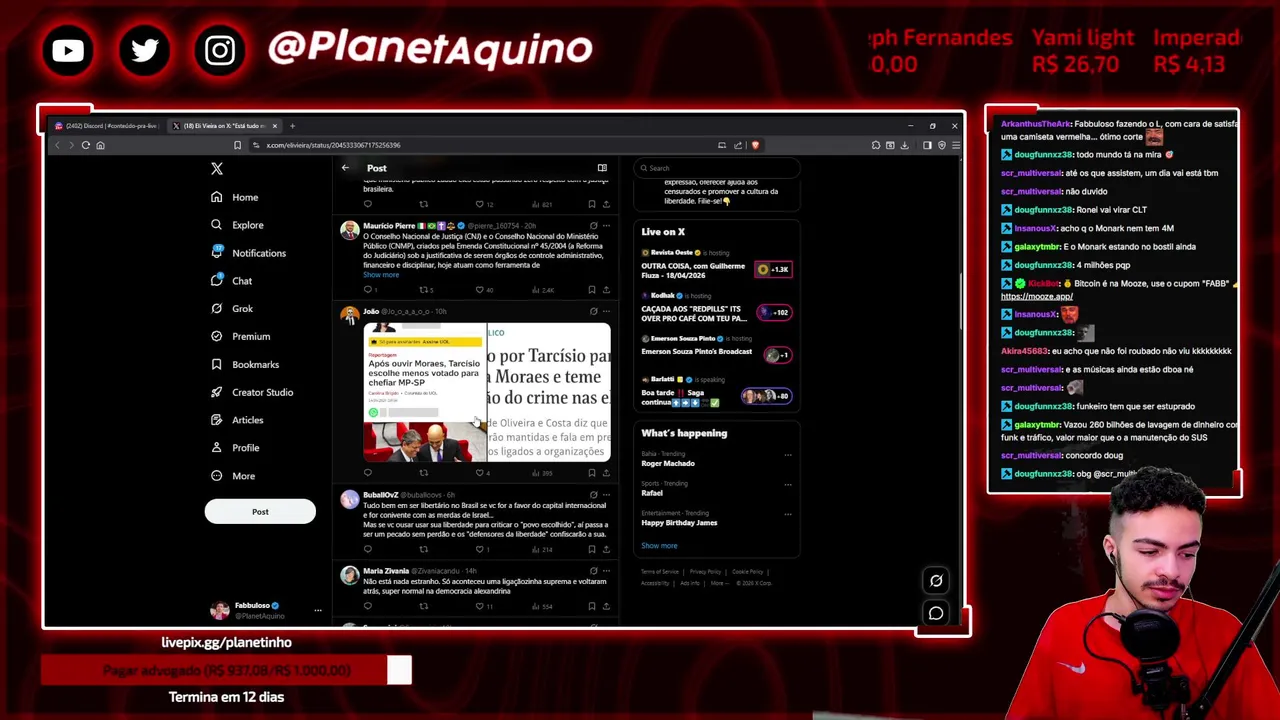
Task: Like João's post
Action: tap(479, 472)
